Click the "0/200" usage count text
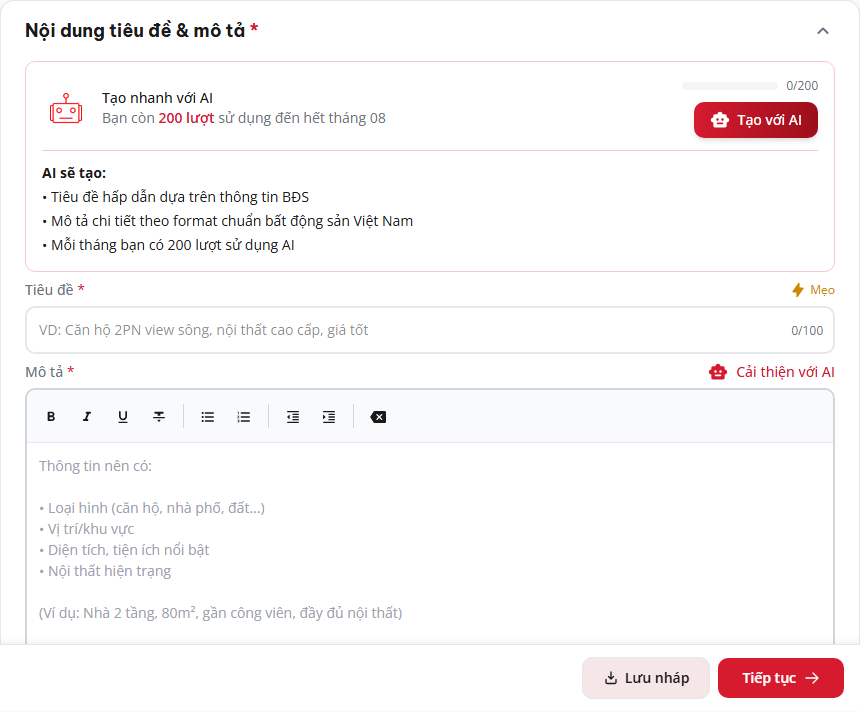Viewport: 860px width, 712px height. pyautogui.click(x=802, y=86)
